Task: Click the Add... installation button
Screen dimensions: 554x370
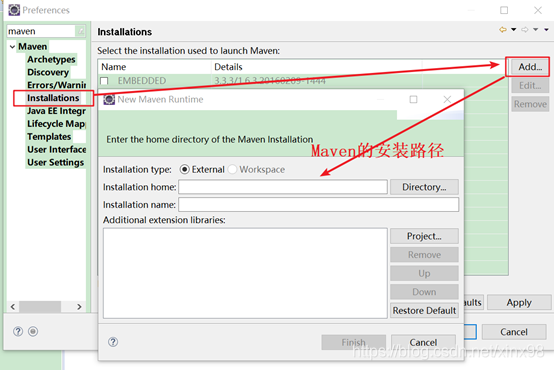Action: point(530,67)
